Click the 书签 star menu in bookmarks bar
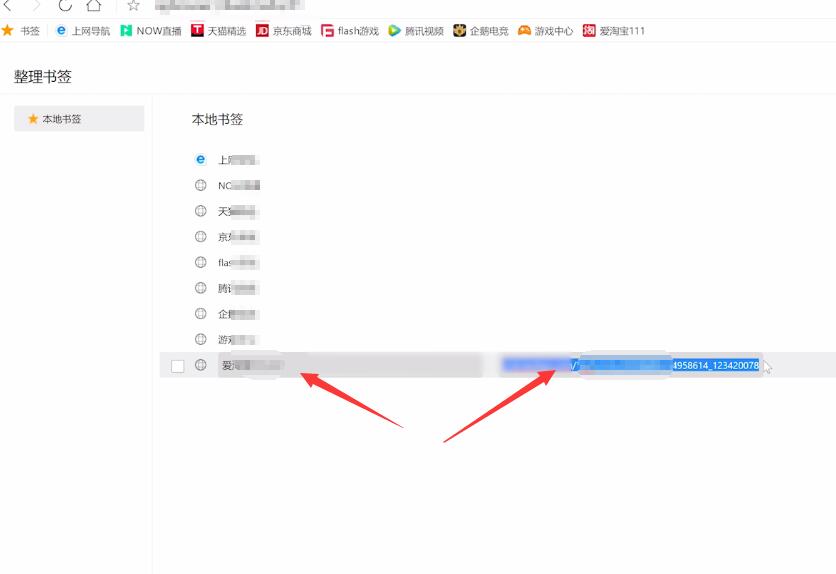The image size is (836, 574). [21, 31]
